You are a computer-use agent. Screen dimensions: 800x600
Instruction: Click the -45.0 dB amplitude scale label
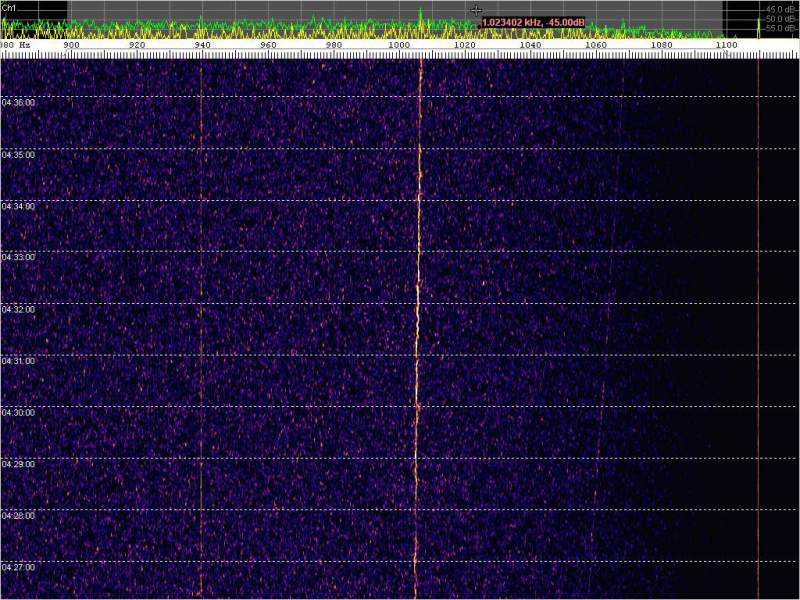point(780,9)
